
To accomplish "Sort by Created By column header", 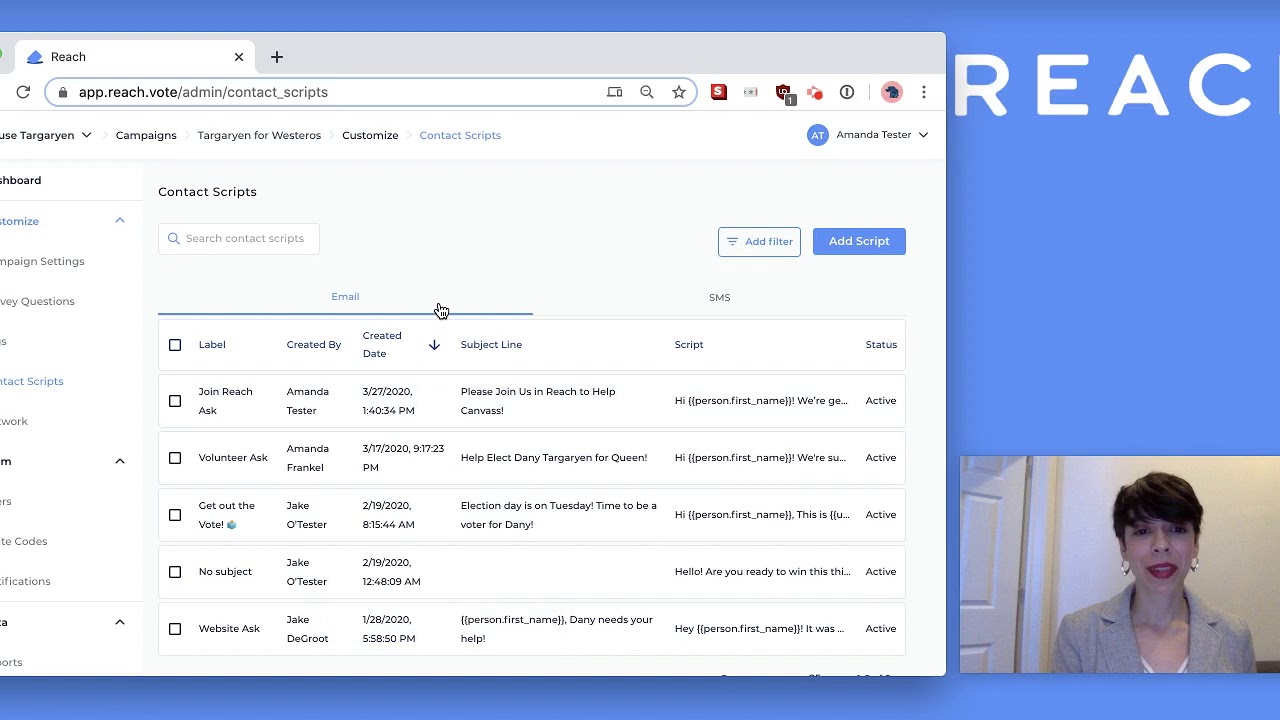I will [314, 345].
